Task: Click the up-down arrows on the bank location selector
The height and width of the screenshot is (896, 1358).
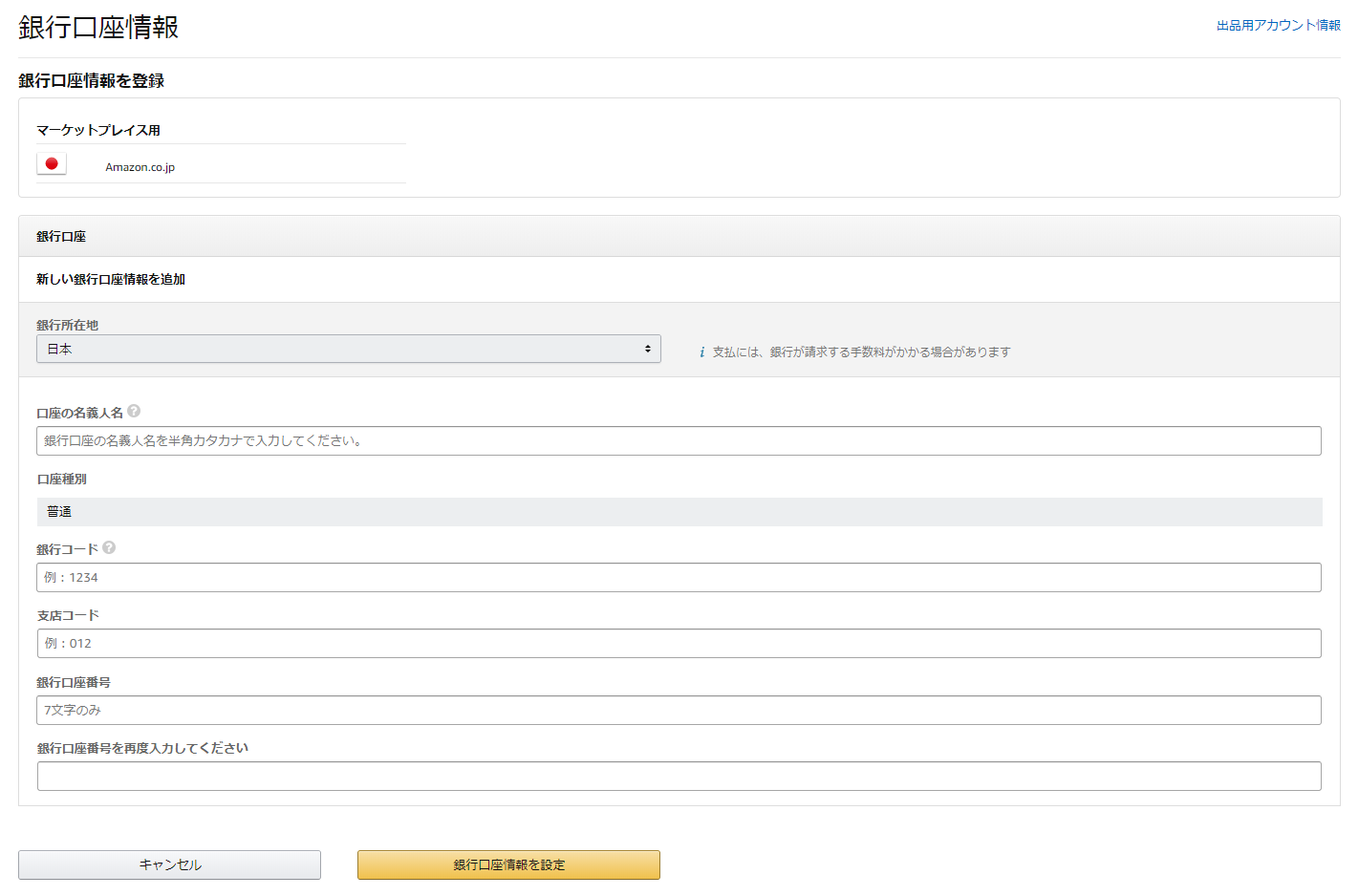Action: (x=650, y=349)
